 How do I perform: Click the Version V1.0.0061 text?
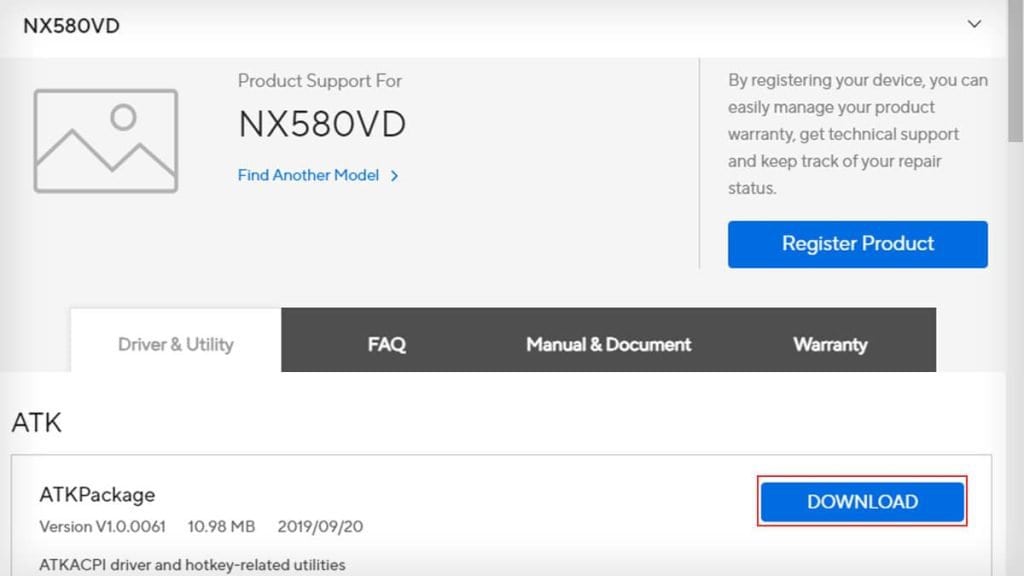(103, 526)
